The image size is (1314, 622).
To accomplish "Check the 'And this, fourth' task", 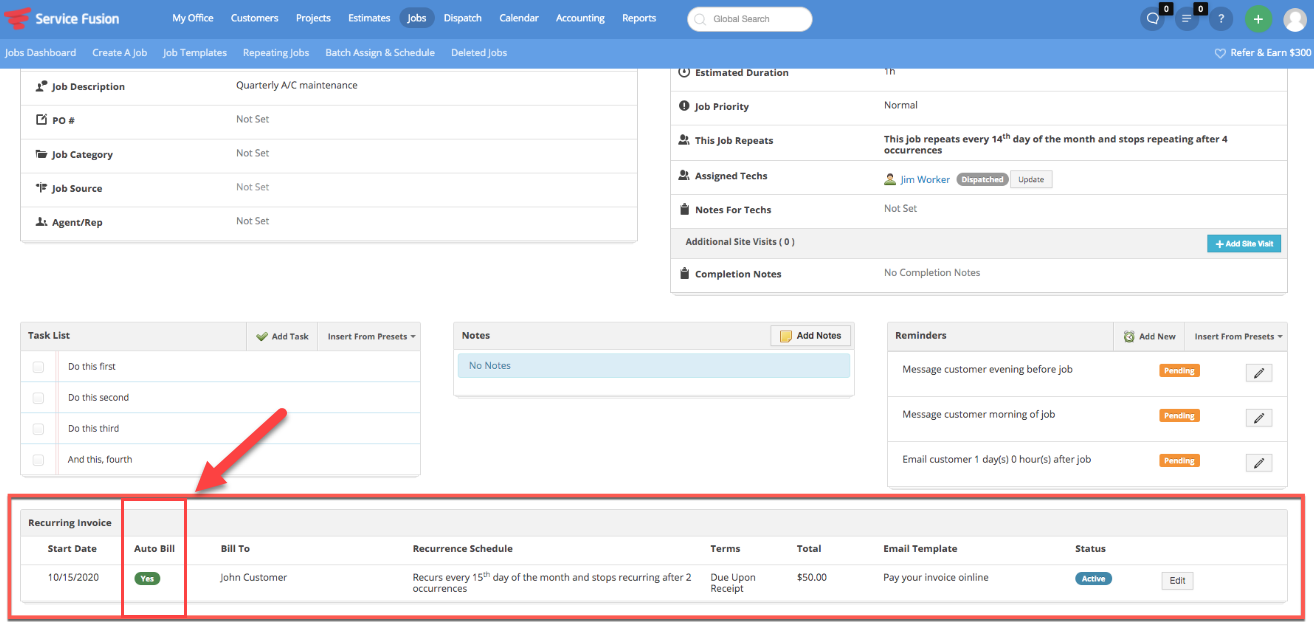I will coord(38,460).
